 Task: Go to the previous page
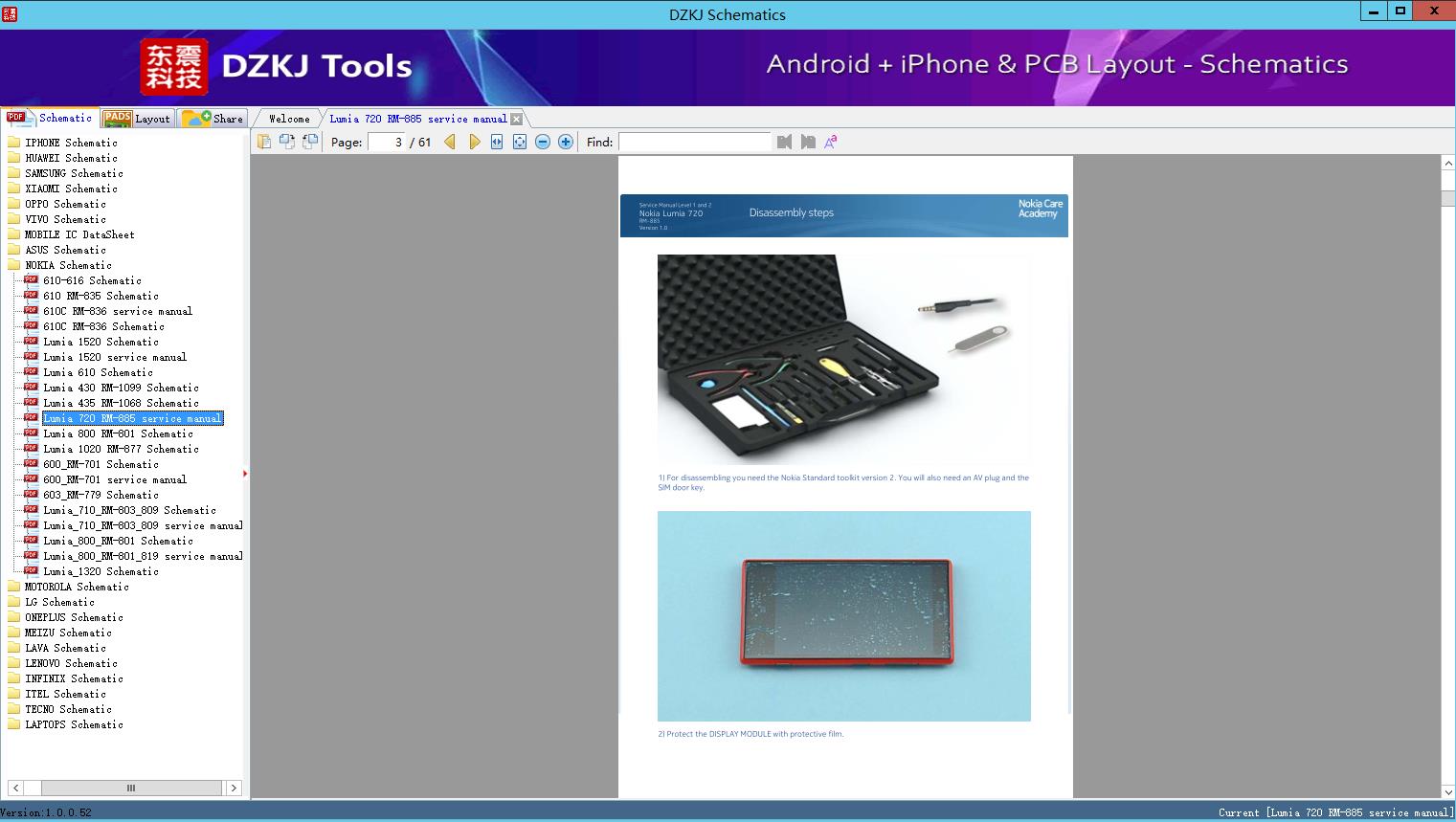coord(450,142)
